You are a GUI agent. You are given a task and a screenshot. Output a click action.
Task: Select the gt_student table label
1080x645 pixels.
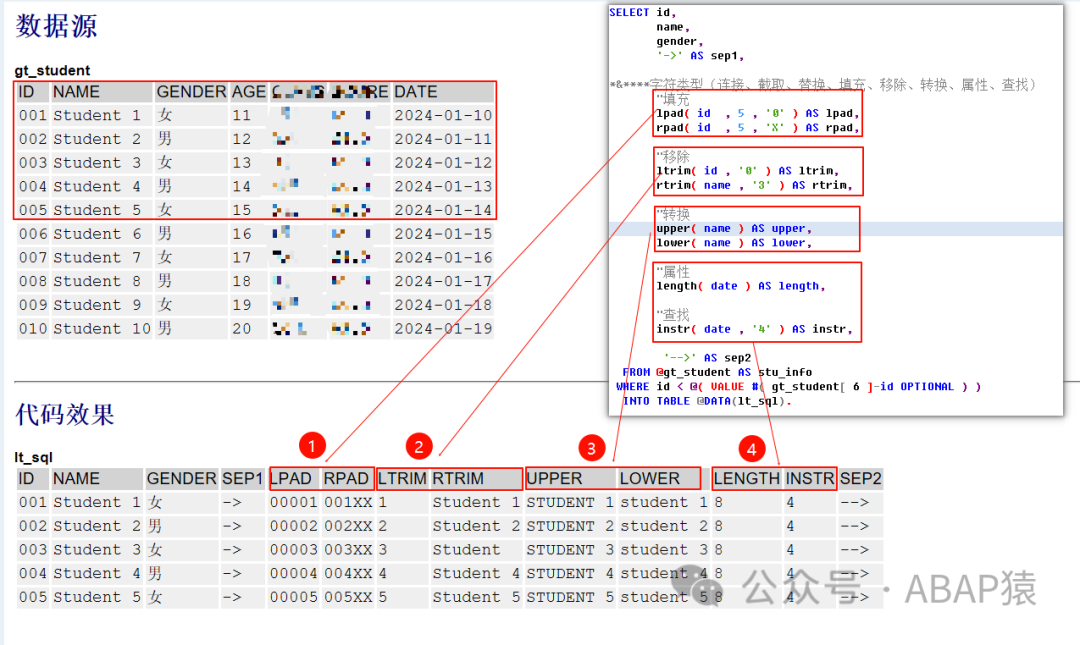(52, 70)
